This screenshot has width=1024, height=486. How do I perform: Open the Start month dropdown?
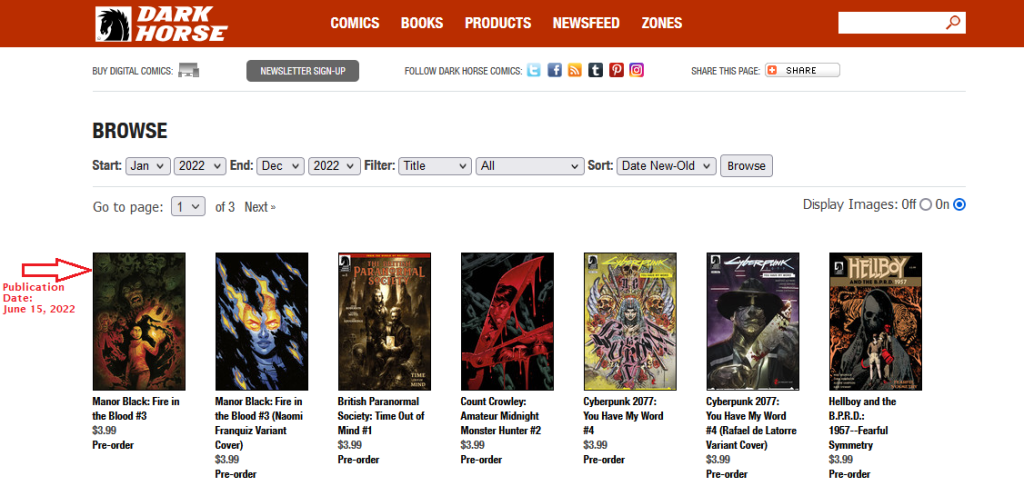(148, 166)
